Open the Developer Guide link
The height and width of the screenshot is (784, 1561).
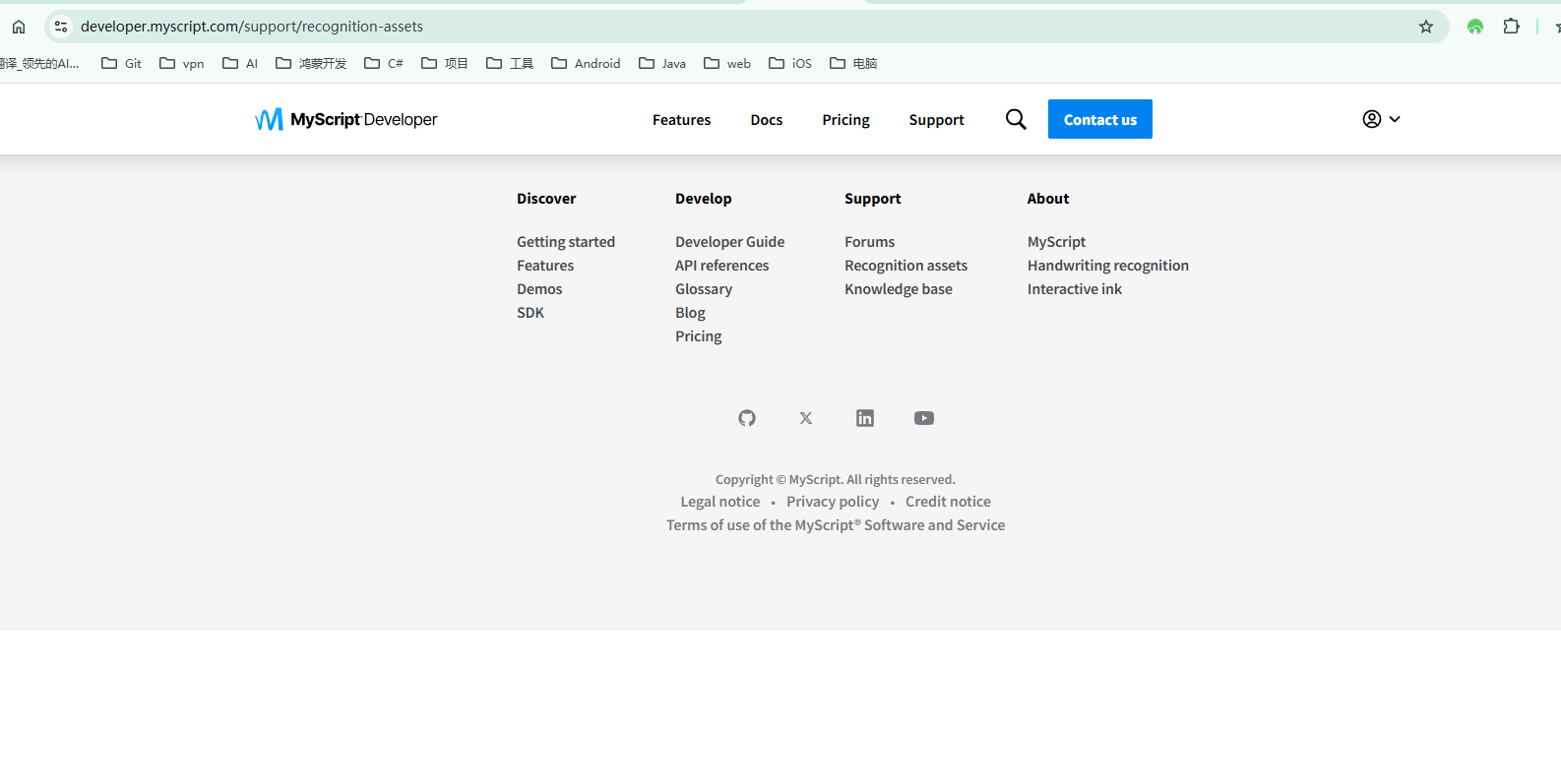click(729, 242)
